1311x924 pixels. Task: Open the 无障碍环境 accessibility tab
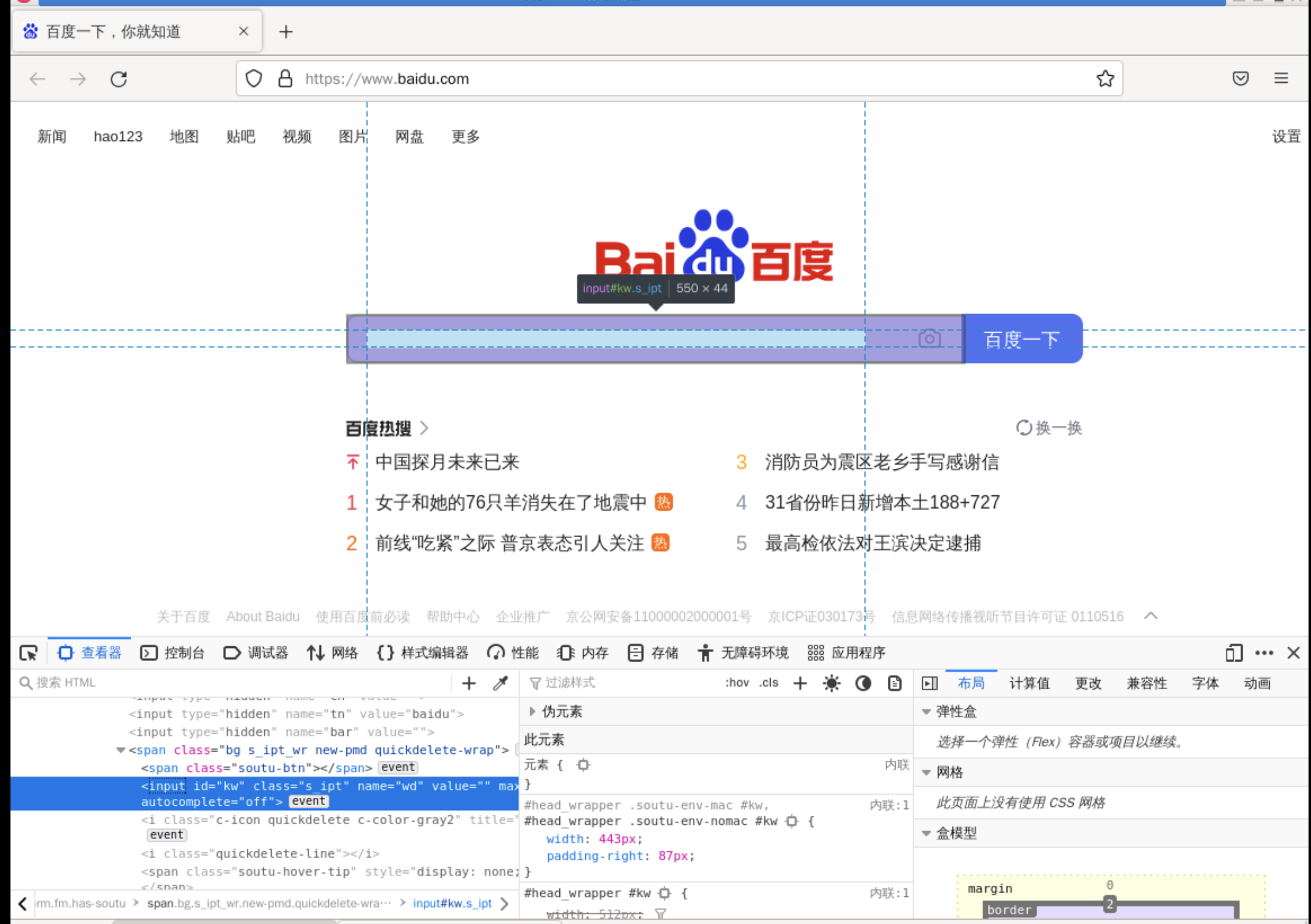(743, 653)
